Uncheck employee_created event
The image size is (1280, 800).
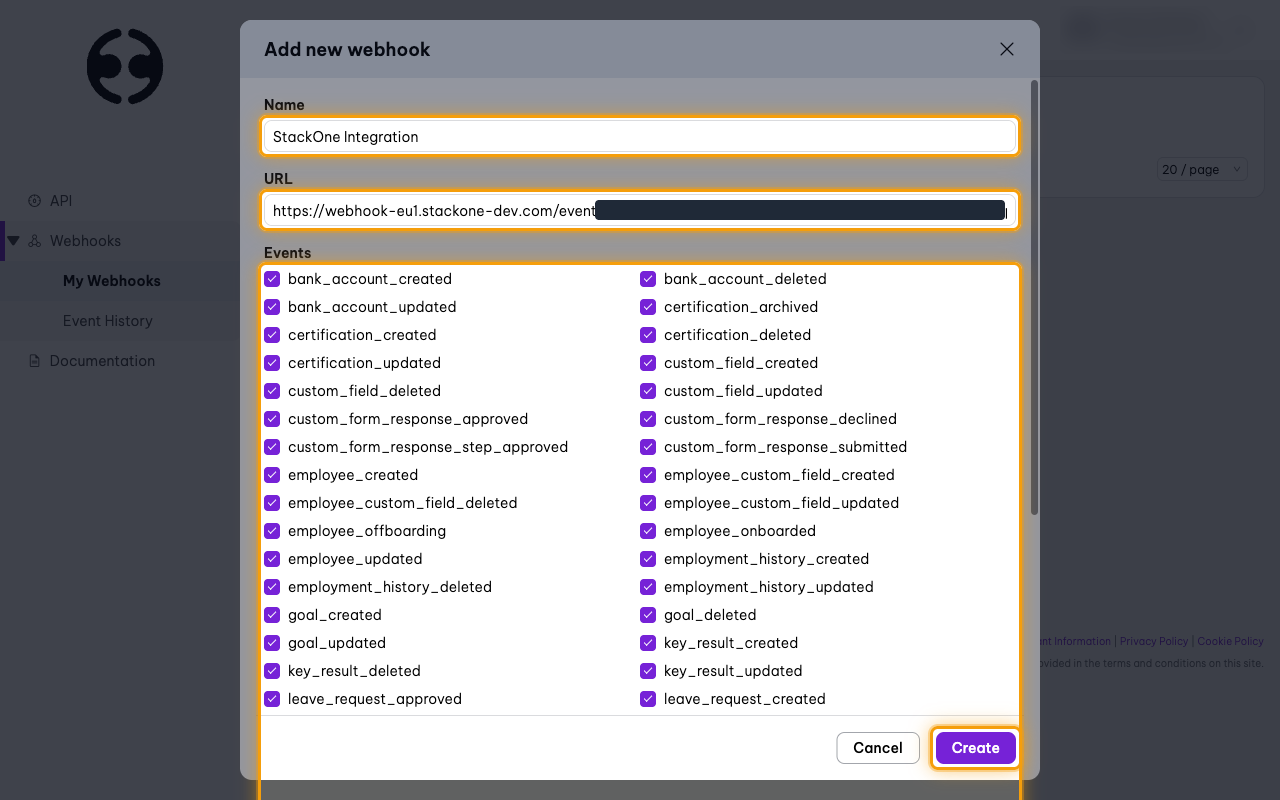pyautogui.click(x=272, y=475)
